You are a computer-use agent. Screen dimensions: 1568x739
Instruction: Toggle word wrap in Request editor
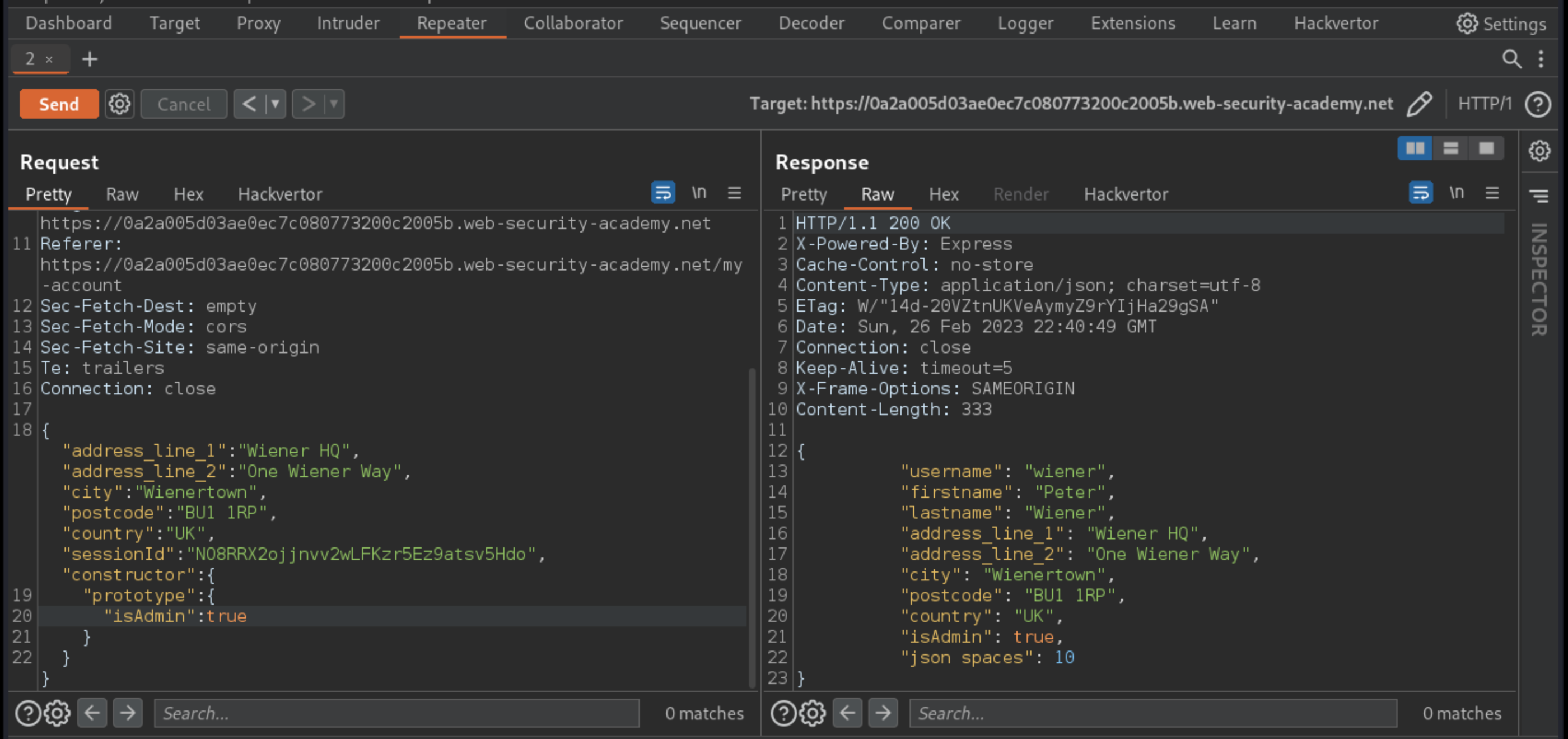click(663, 193)
